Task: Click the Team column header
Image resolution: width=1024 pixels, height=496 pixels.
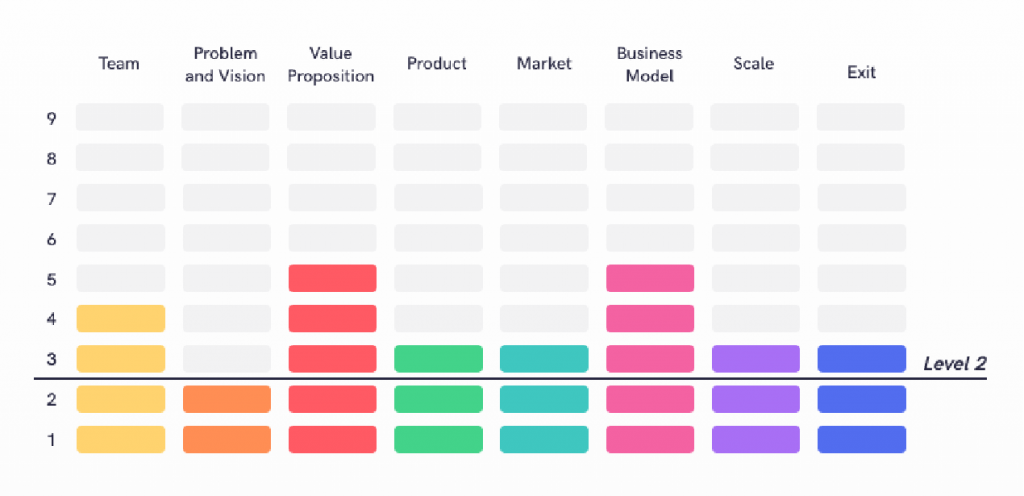Action: point(119,64)
